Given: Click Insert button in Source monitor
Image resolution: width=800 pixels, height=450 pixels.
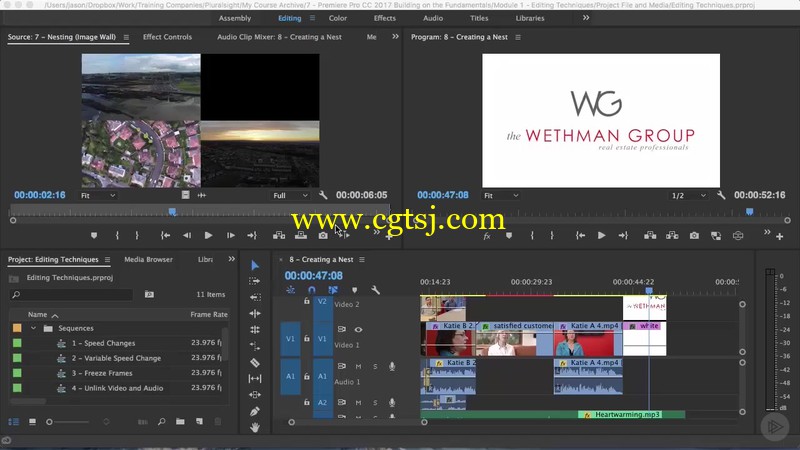Looking at the screenshot, I should click(279, 236).
